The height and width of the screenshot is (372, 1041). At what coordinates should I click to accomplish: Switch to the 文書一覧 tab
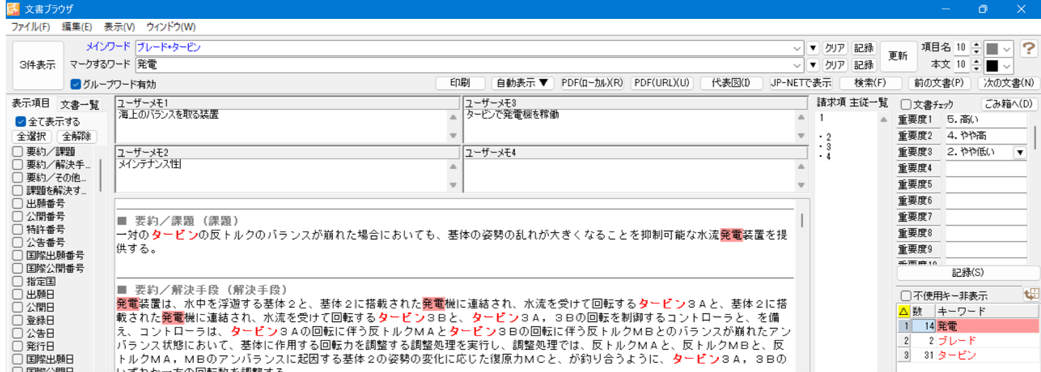[x=79, y=104]
